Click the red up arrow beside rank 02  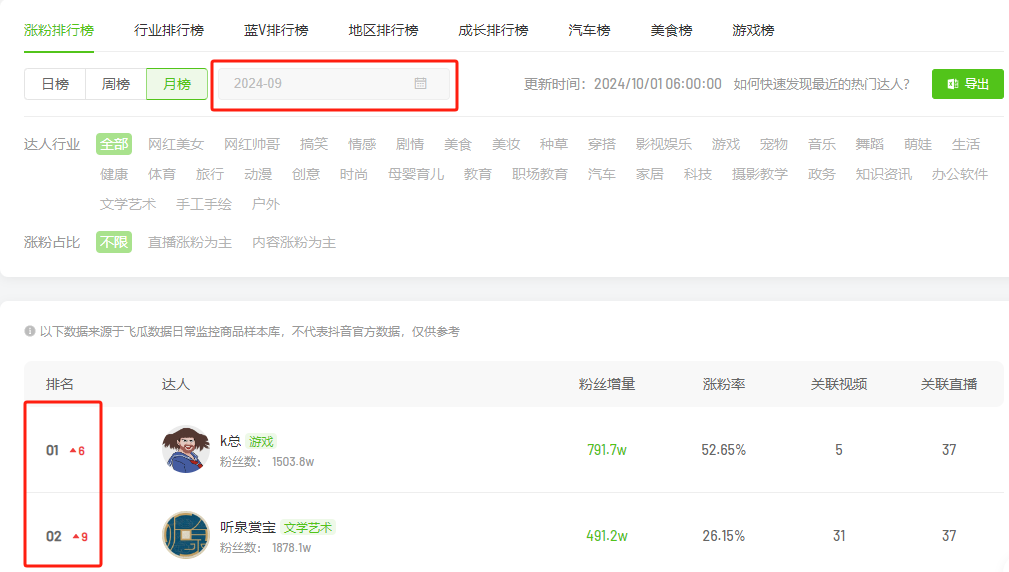click(75, 537)
